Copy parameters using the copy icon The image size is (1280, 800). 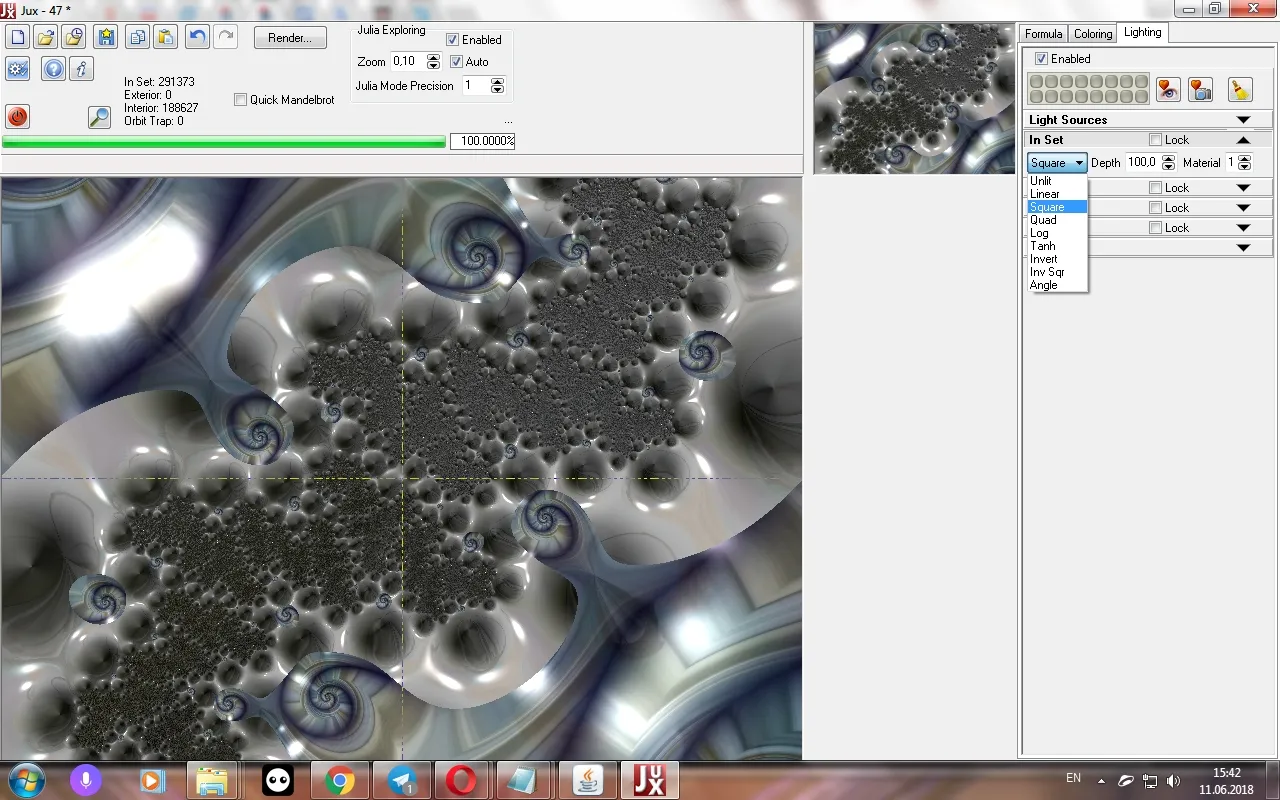137,38
